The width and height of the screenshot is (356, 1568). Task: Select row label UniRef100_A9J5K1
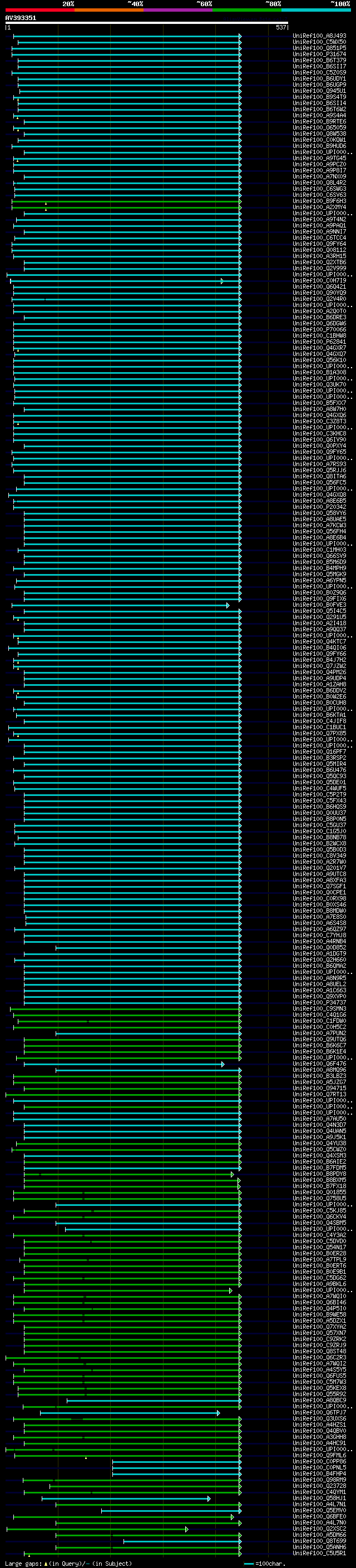[319, 1137]
